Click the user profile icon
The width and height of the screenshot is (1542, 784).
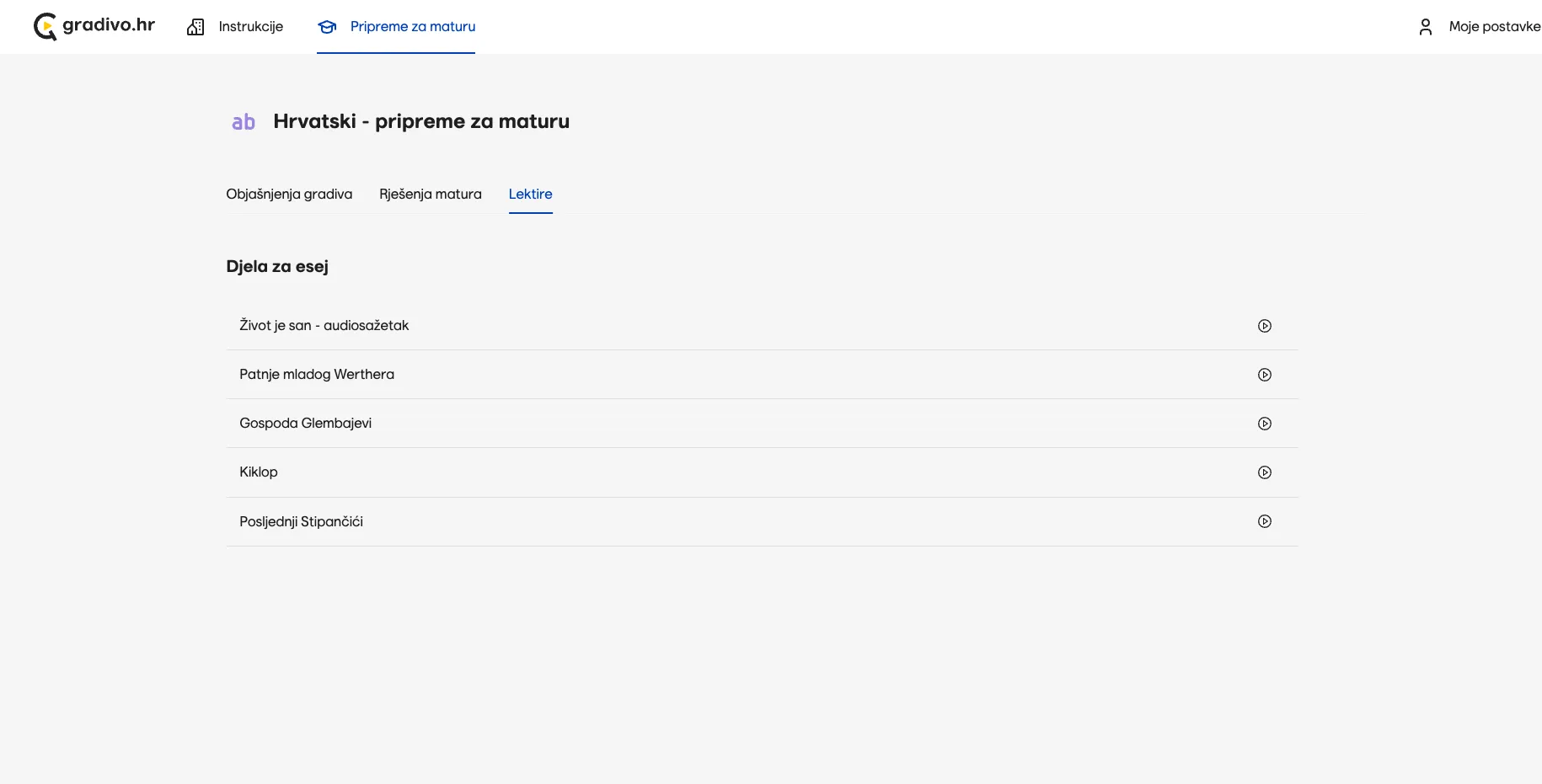(1426, 27)
